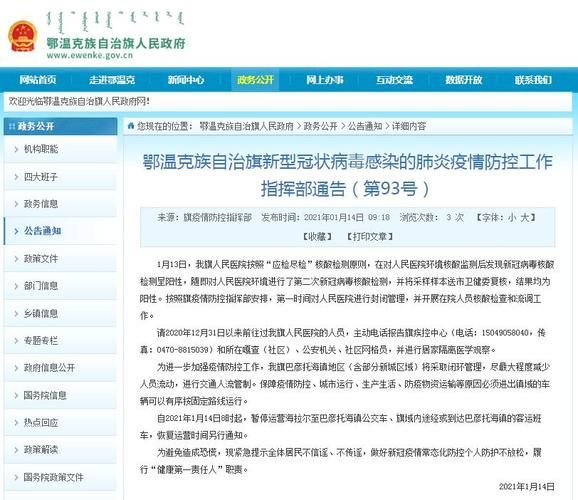Open 乡镇信息 in sidebar
The width and height of the screenshot is (578, 500).
click(41, 314)
